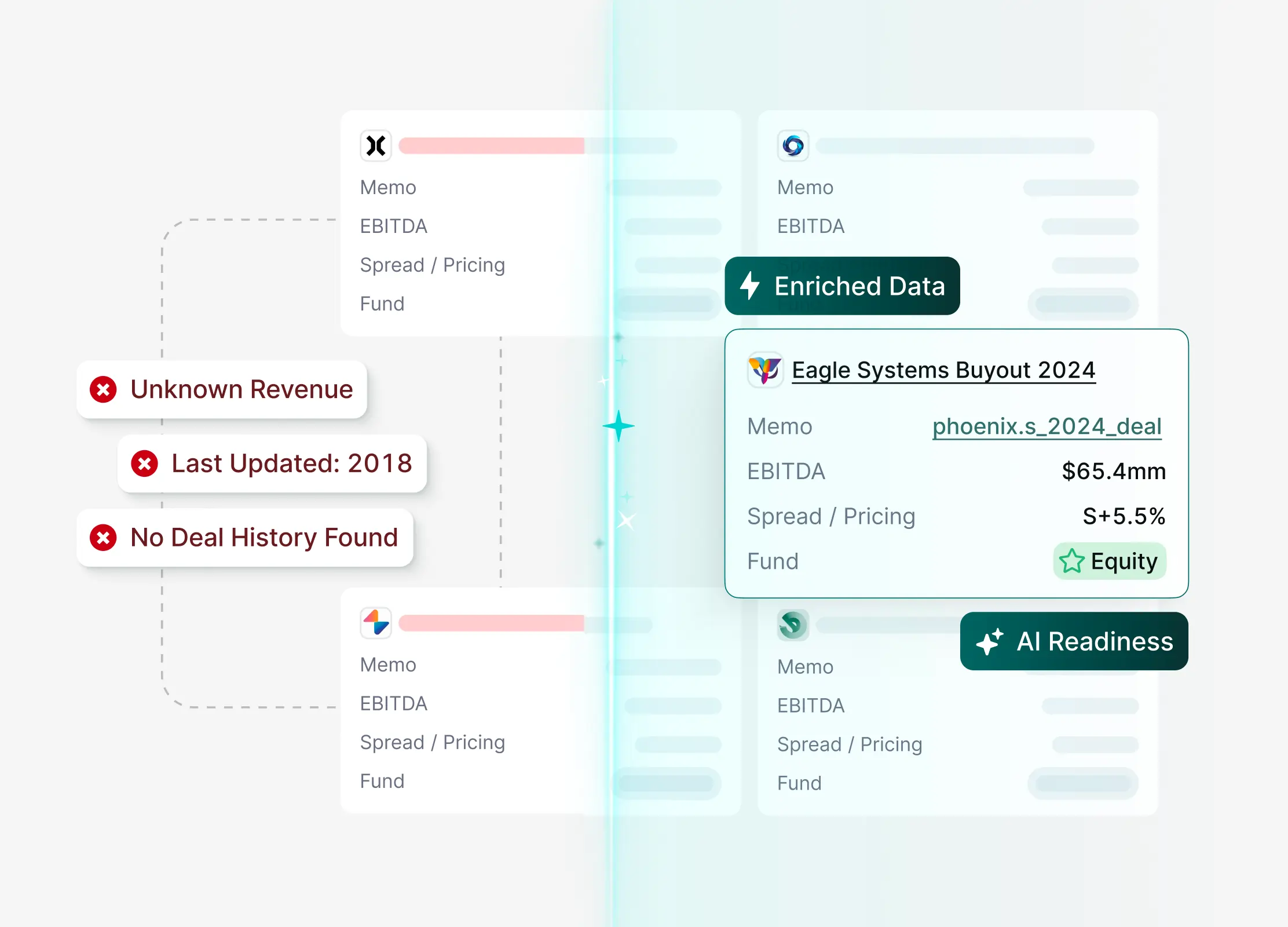1288x927 pixels.
Task: Click the Fund label on top-left card
Action: [x=382, y=304]
